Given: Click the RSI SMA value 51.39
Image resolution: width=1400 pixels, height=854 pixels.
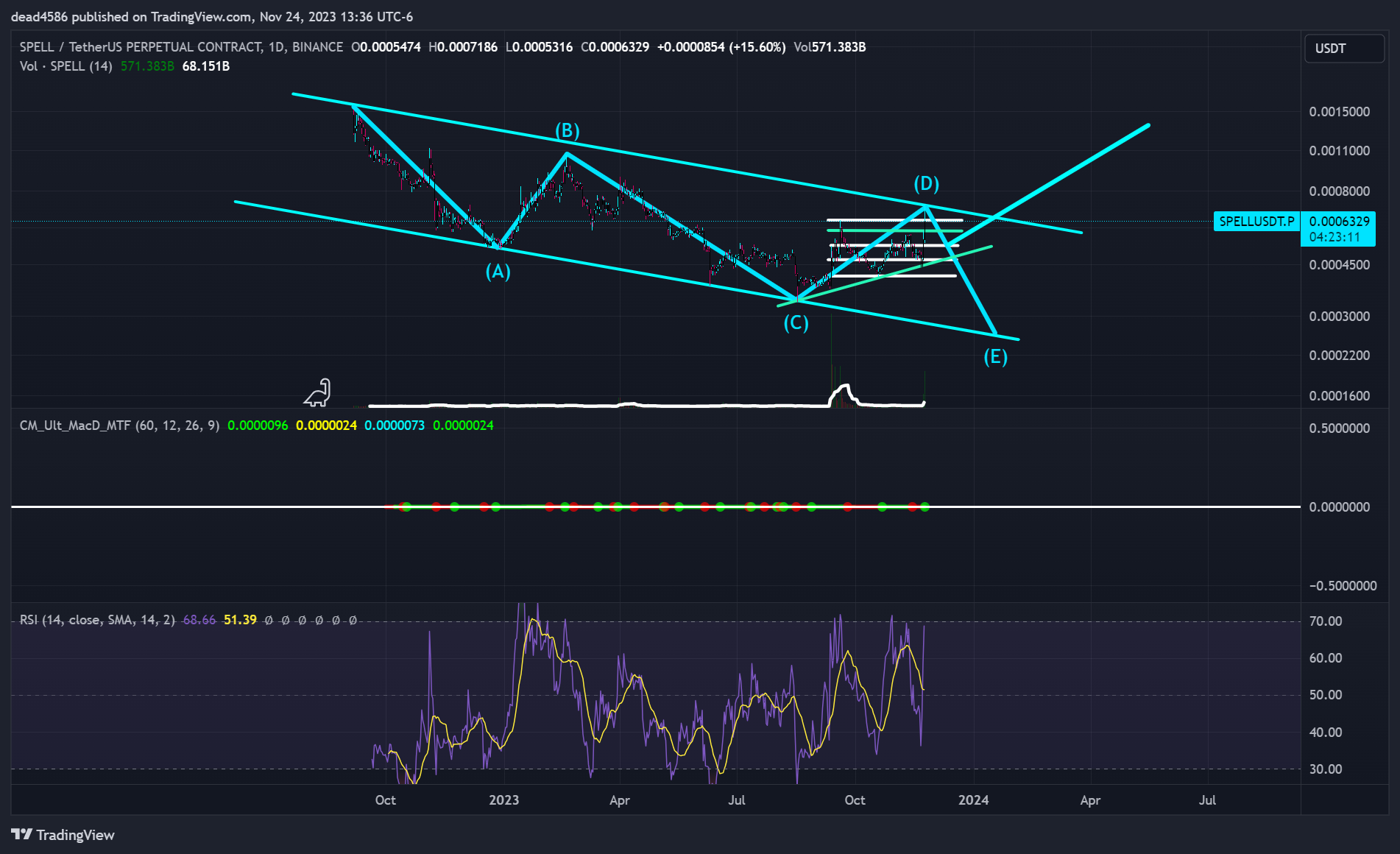Looking at the screenshot, I should click(x=240, y=620).
